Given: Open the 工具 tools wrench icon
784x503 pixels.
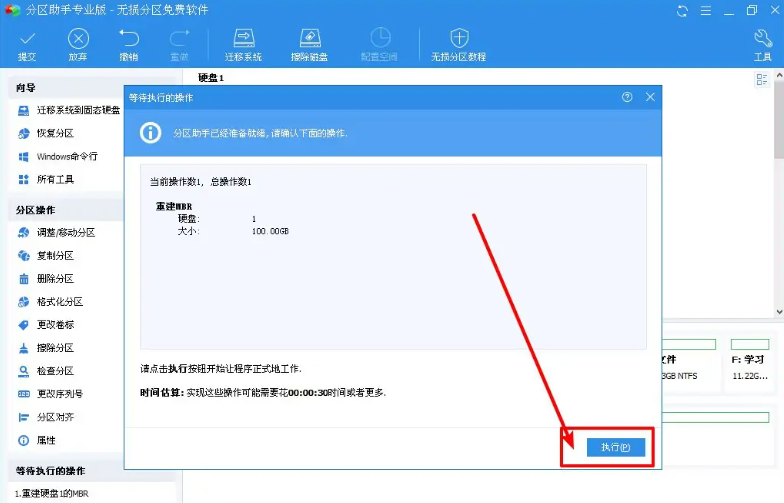Looking at the screenshot, I should [x=762, y=42].
